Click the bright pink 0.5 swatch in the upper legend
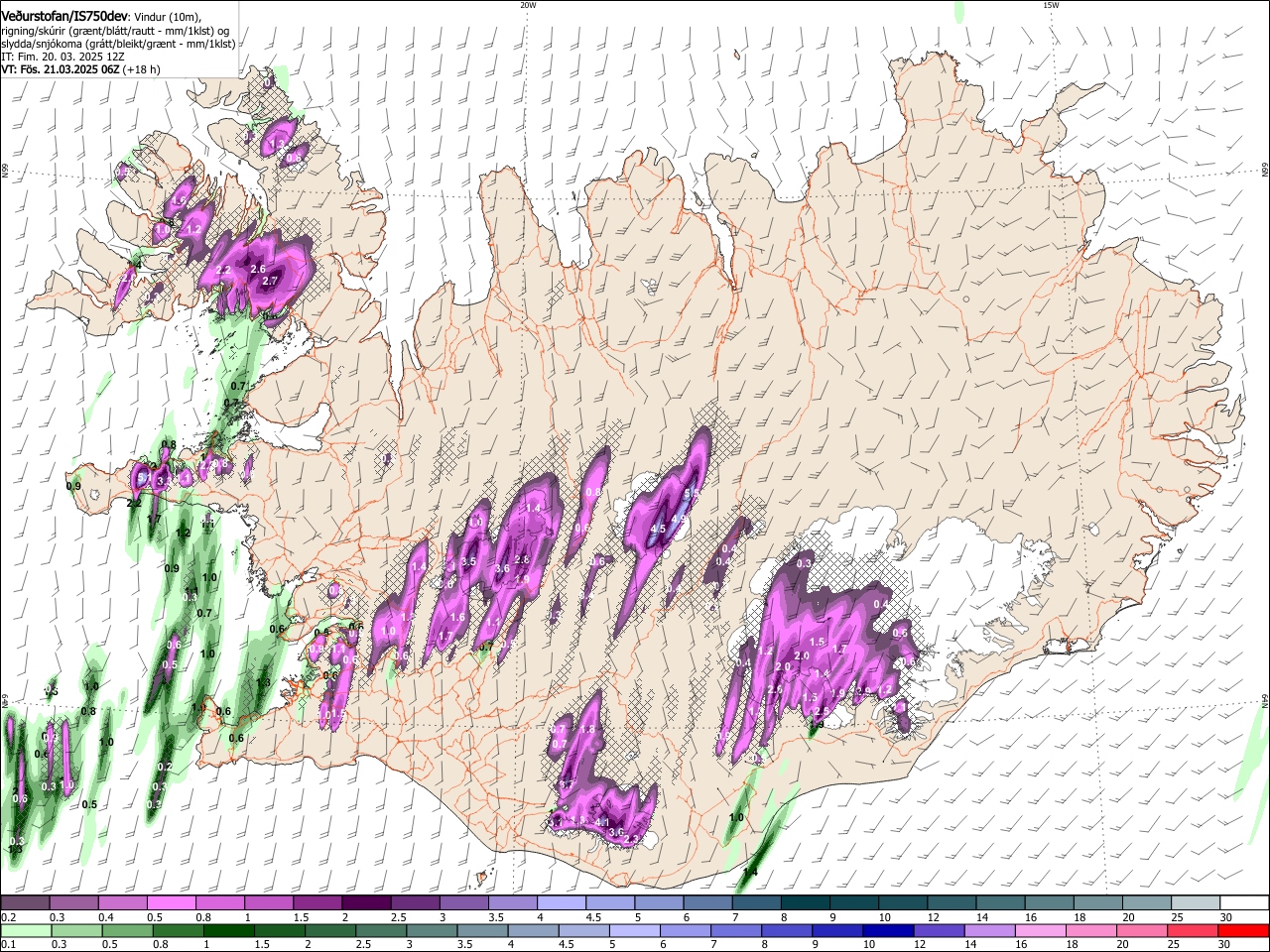The image size is (1270, 952). tap(171, 902)
